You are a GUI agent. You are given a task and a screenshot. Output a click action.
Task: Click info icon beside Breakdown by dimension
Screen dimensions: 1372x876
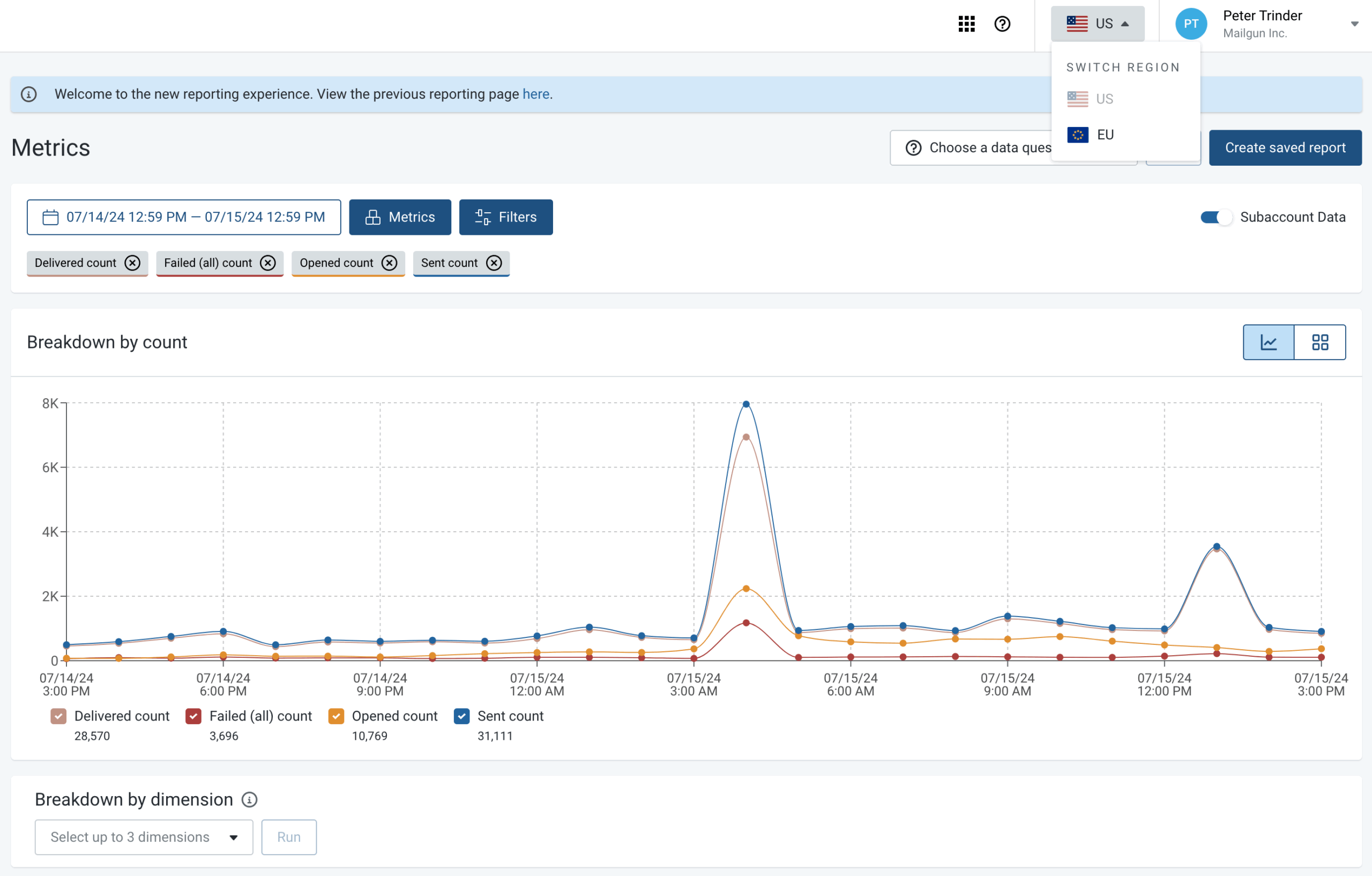(x=250, y=800)
